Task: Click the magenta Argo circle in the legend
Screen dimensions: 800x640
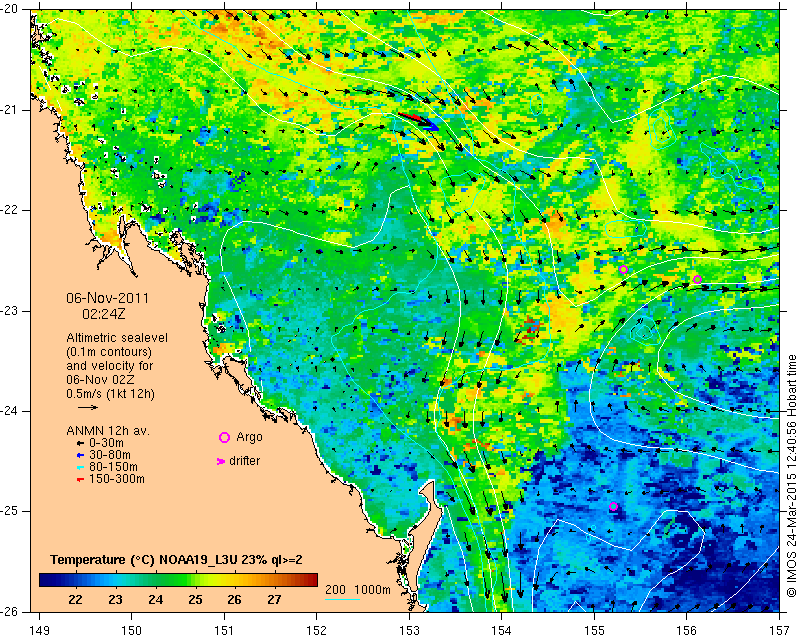Action: tap(224, 437)
